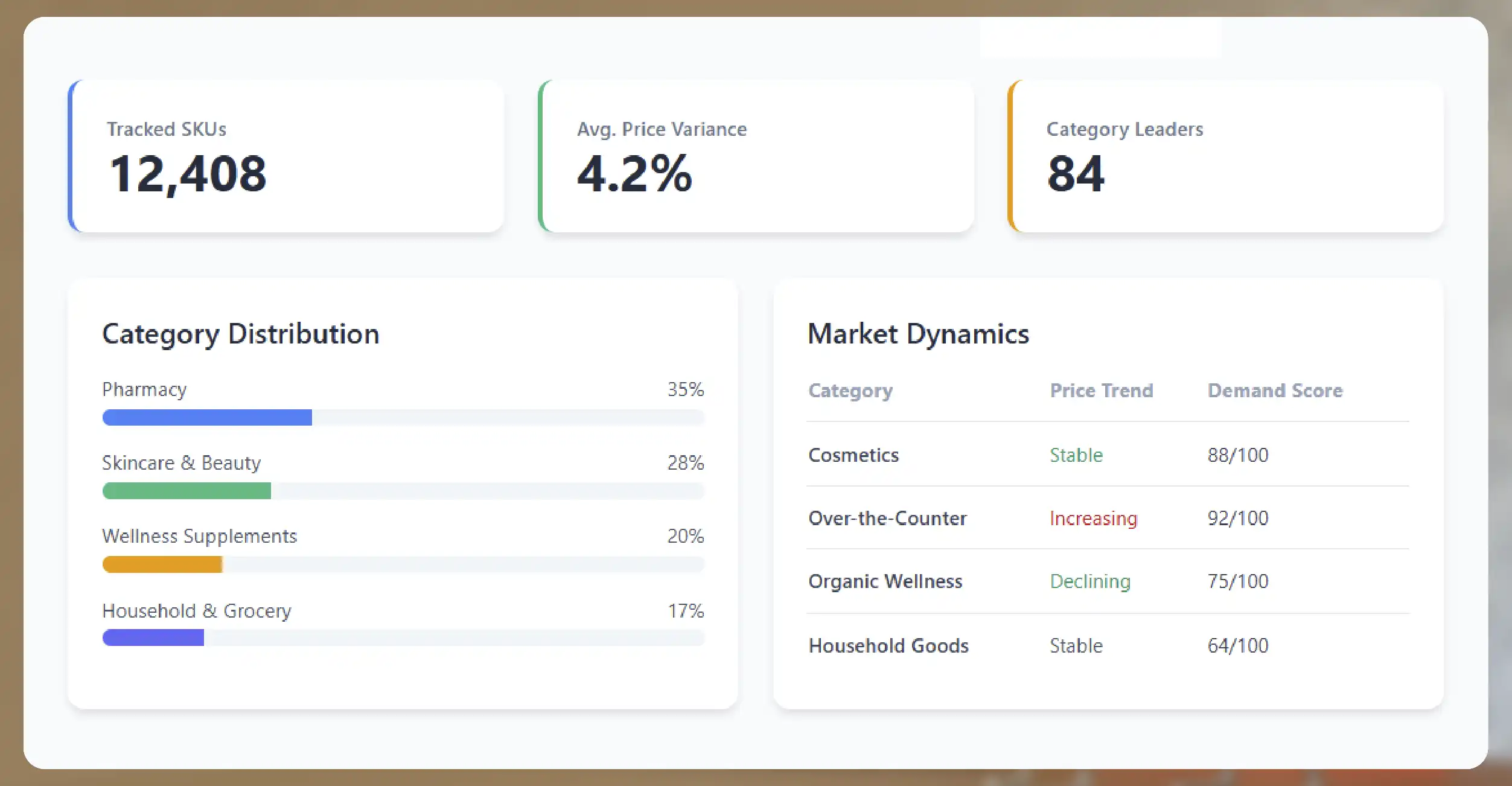Select the 12,408 tracked SKUs value
Image resolution: width=1512 pixels, height=786 pixels.
pyautogui.click(x=188, y=174)
